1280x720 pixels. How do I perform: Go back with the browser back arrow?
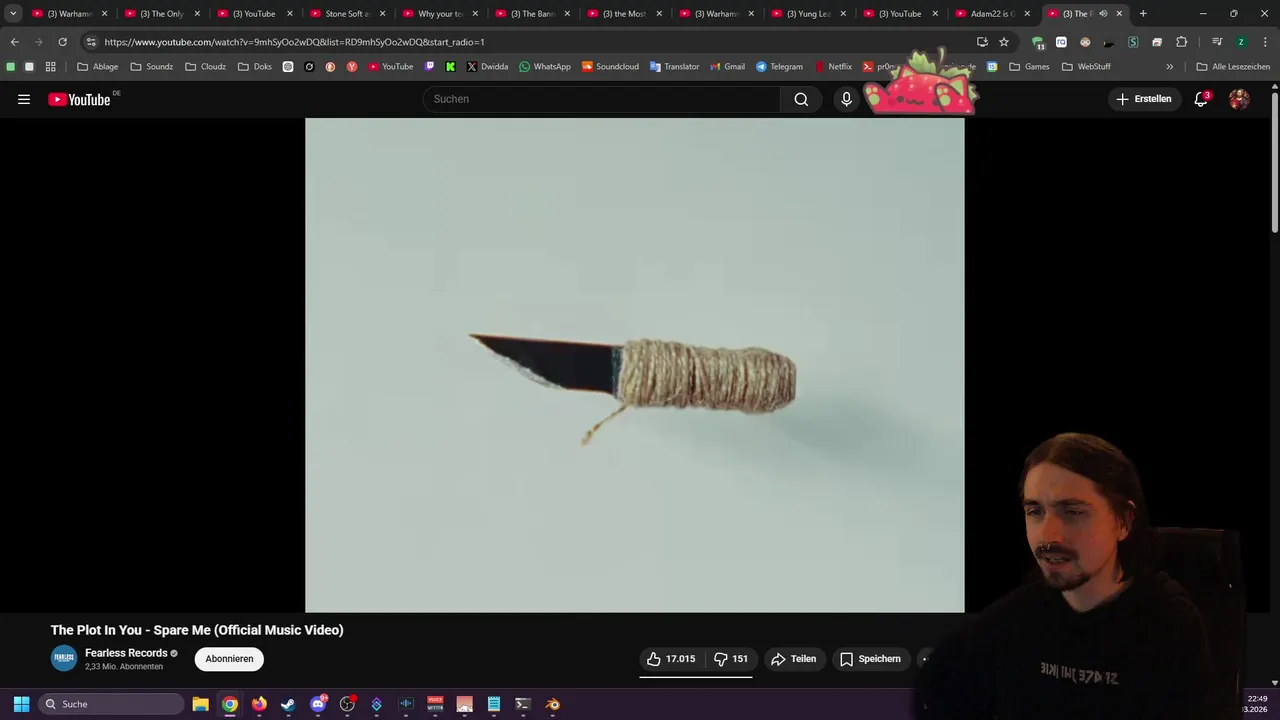point(14,42)
